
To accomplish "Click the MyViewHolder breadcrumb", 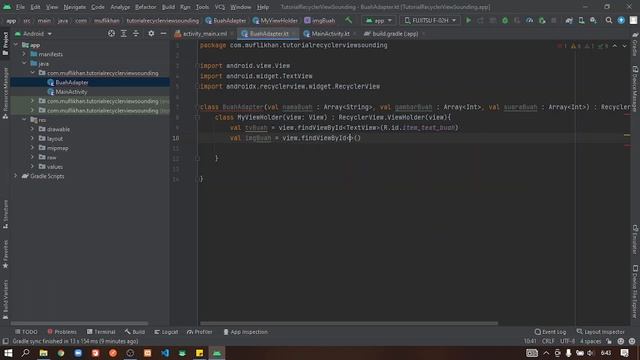I will 275,20.
